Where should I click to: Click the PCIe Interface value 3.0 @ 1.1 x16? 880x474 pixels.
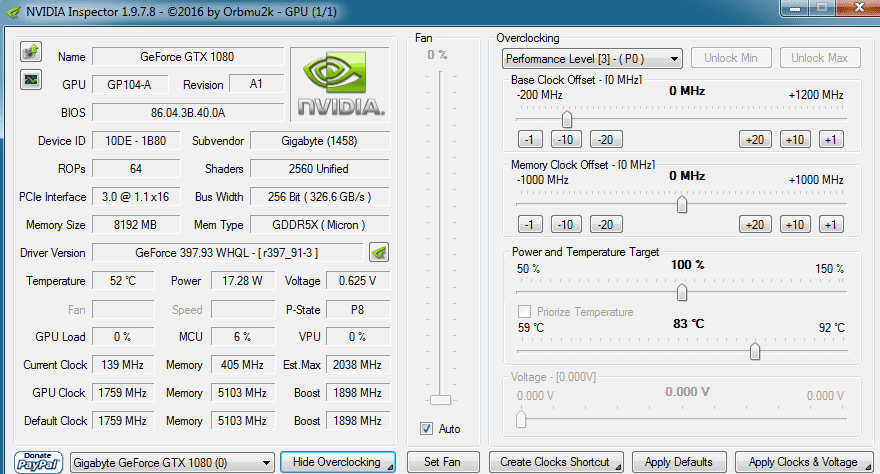click(136, 197)
